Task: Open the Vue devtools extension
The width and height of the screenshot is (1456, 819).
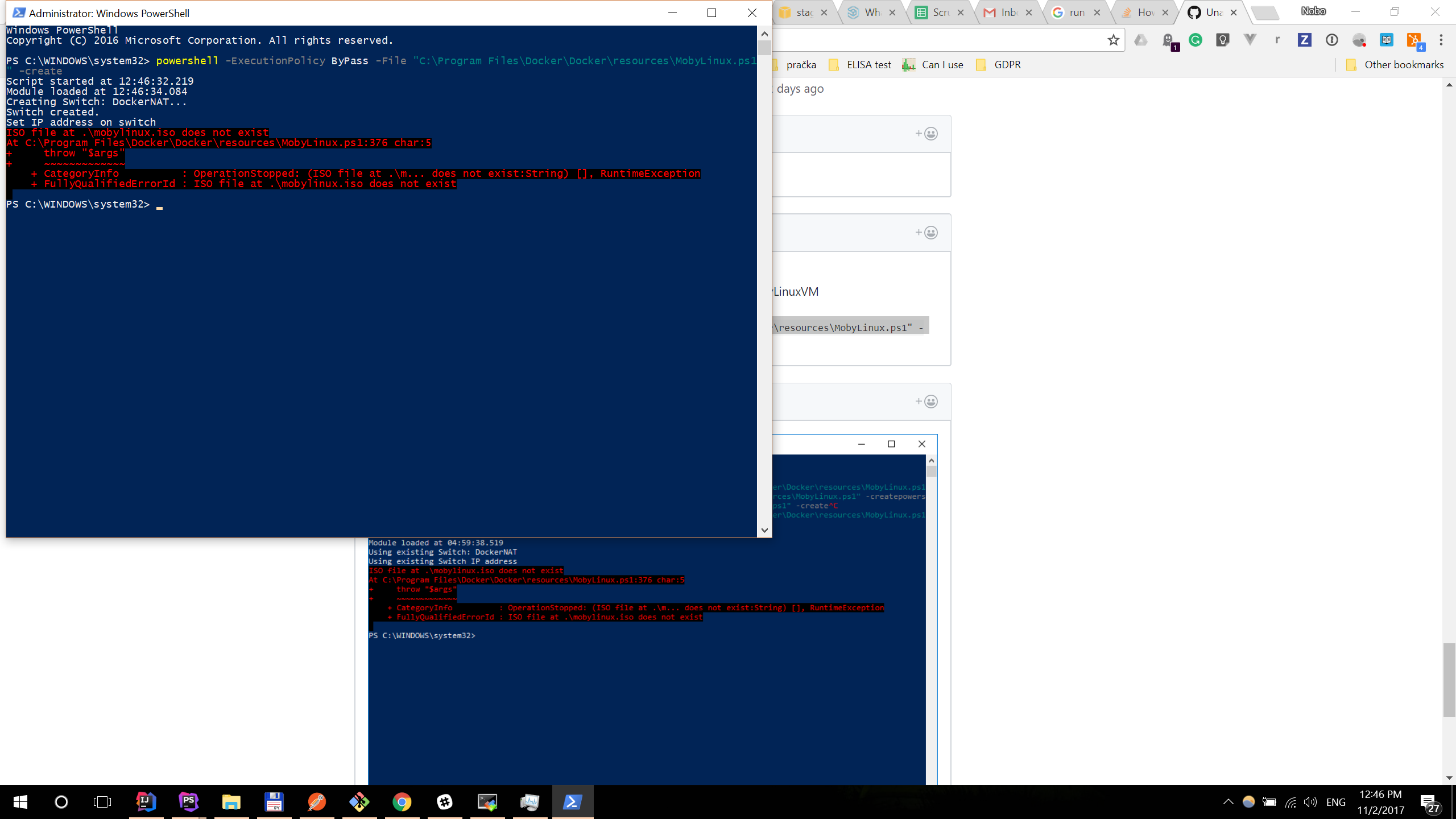Action: (x=1251, y=40)
